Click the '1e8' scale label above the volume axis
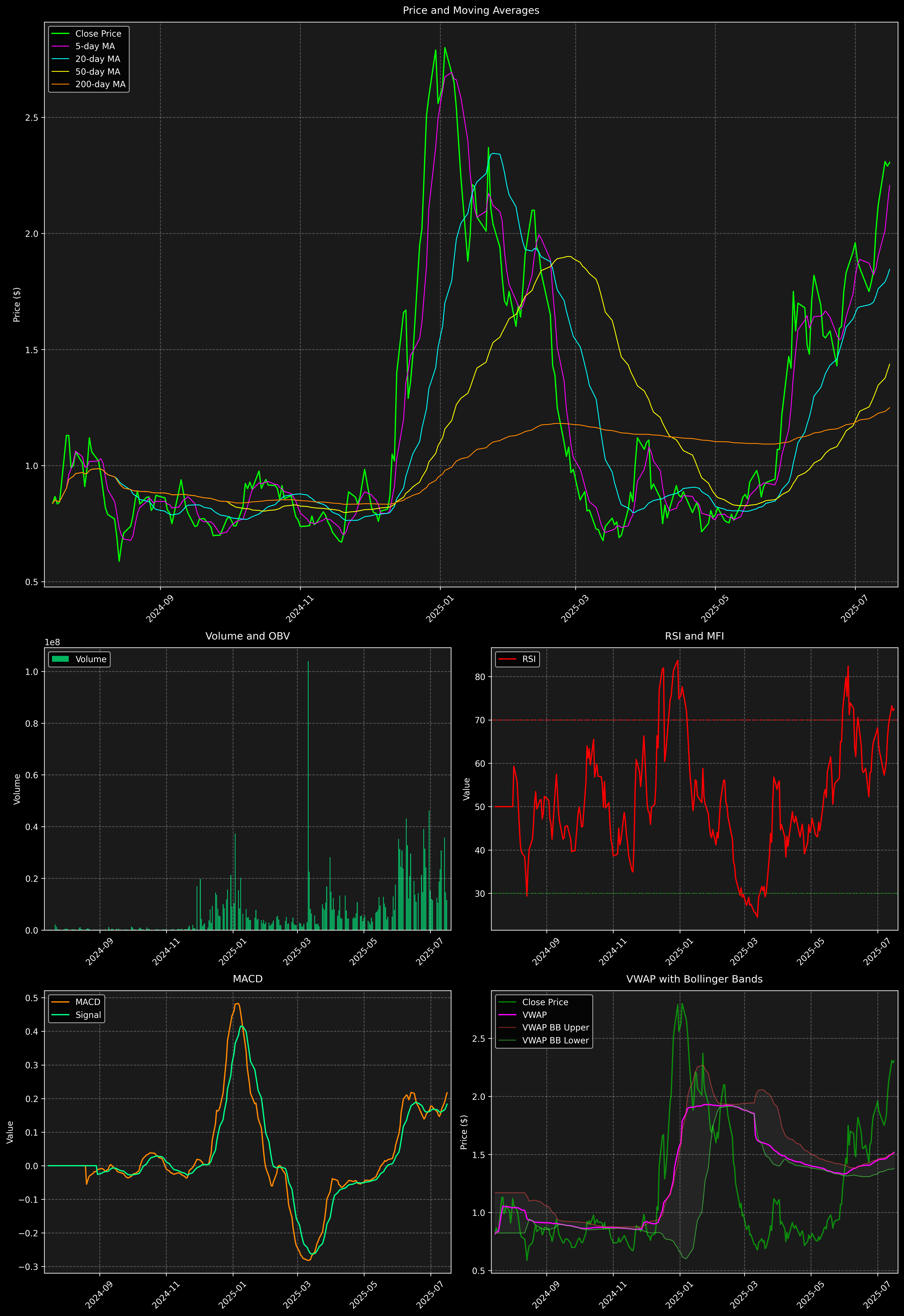Image resolution: width=904 pixels, height=1316 pixels. (52, 642)
